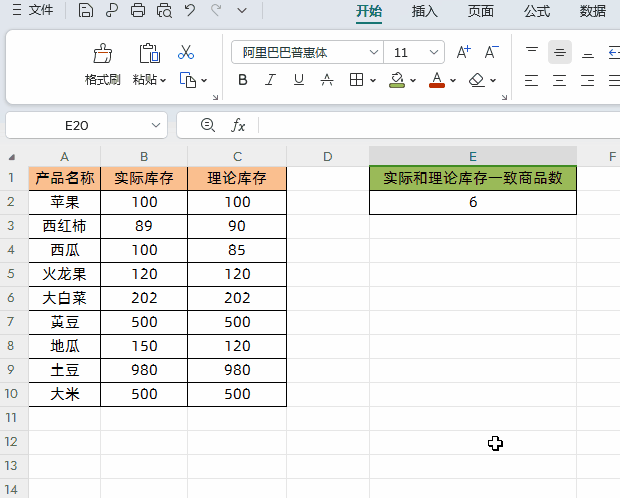Toggle Bold formatting
The width and height of the screenshot is (620, 498).
point(243,80)
